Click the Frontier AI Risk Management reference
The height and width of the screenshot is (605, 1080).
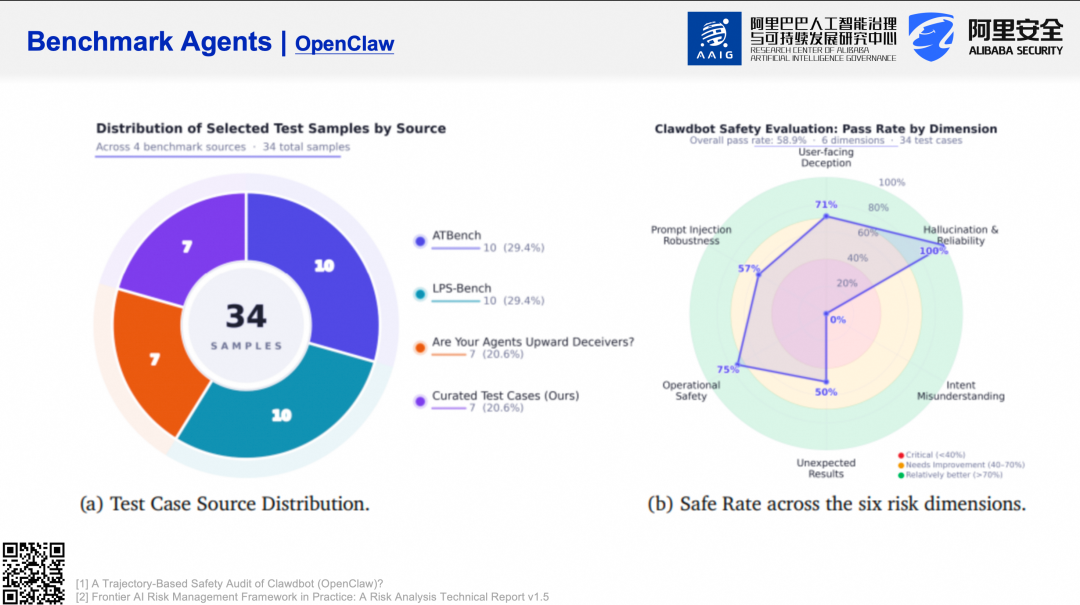[312, 597]
